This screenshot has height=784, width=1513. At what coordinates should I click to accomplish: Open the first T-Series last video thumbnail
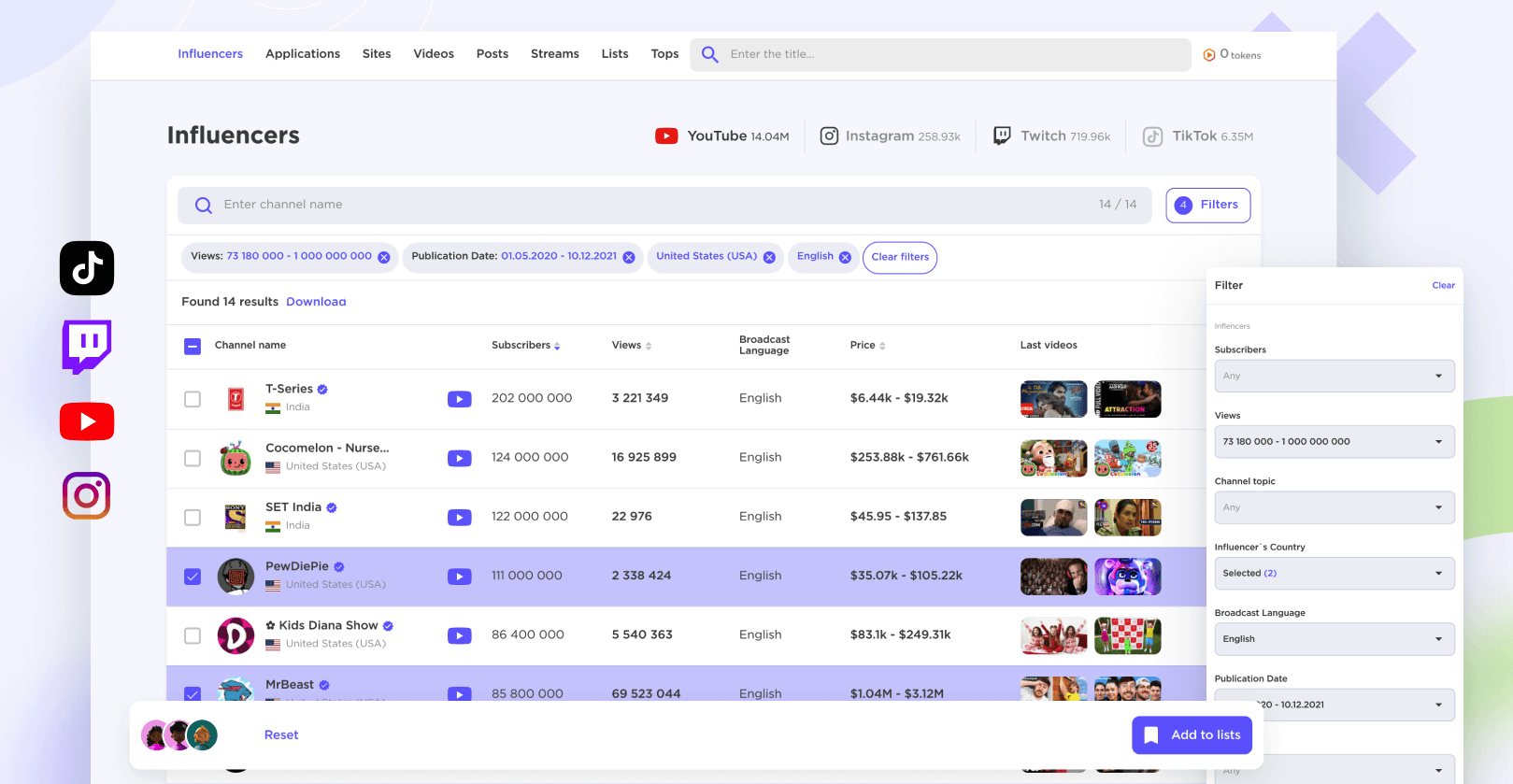tap(1054, 399)
